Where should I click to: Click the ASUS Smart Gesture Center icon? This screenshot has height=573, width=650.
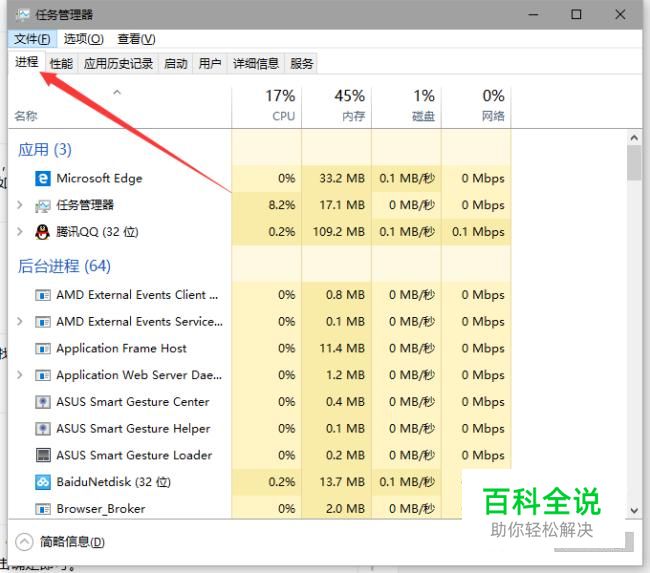click(x=43, y=402)
